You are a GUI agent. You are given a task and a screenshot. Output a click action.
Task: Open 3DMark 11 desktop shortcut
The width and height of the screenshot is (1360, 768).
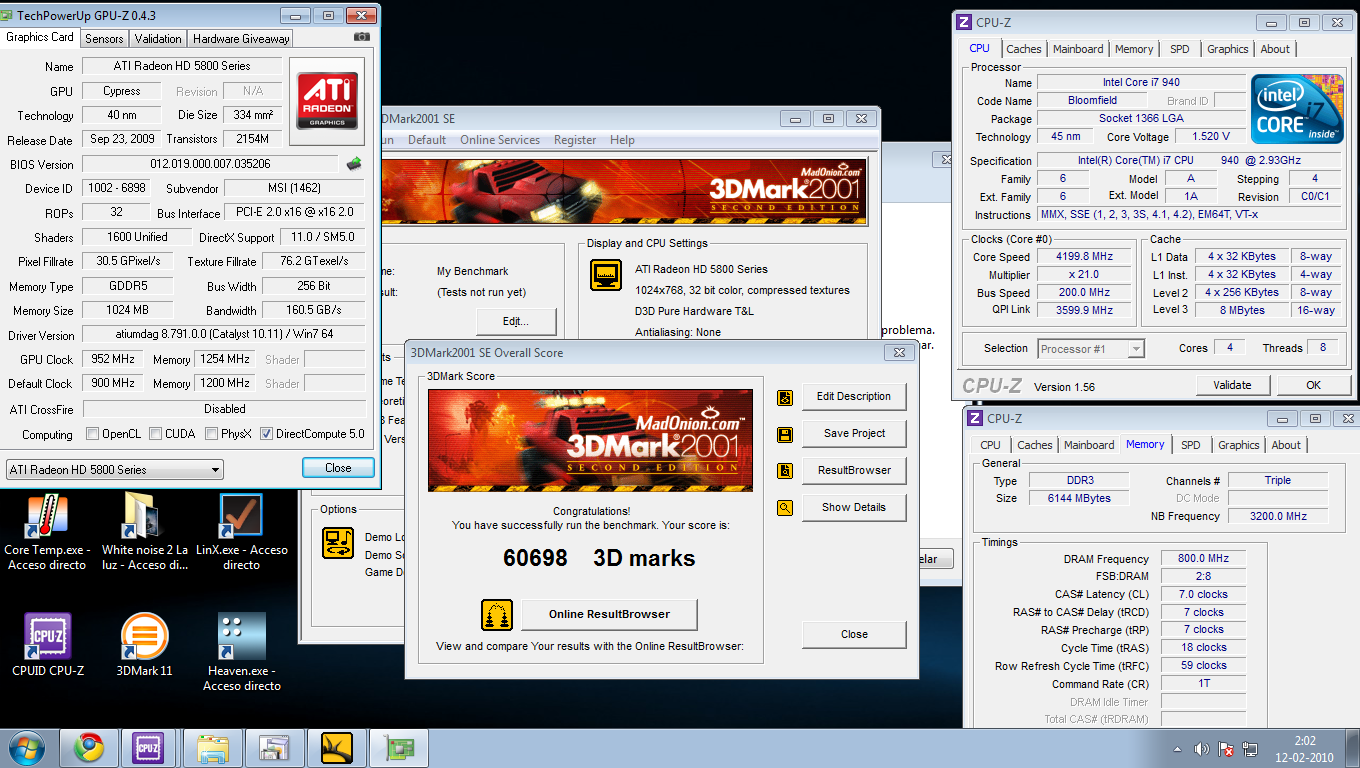[x=145, y=645]
